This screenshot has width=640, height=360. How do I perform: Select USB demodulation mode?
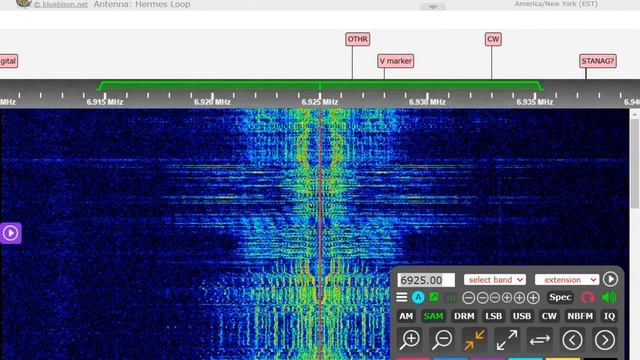(x=522, y=316)
